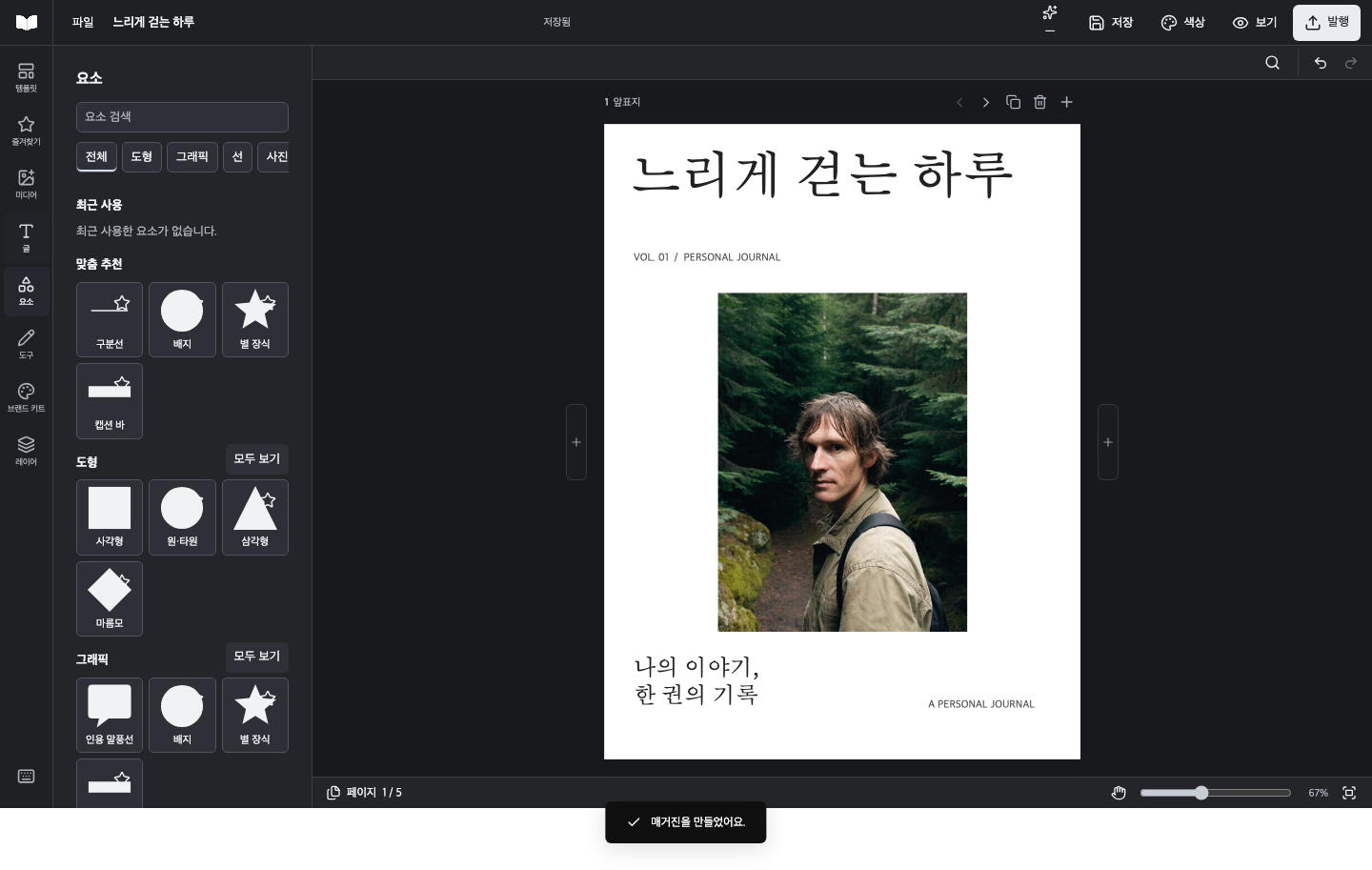Open the 브랜드 키트 panel
This screenshot has height=870, width=1372.
coord(26,398)
